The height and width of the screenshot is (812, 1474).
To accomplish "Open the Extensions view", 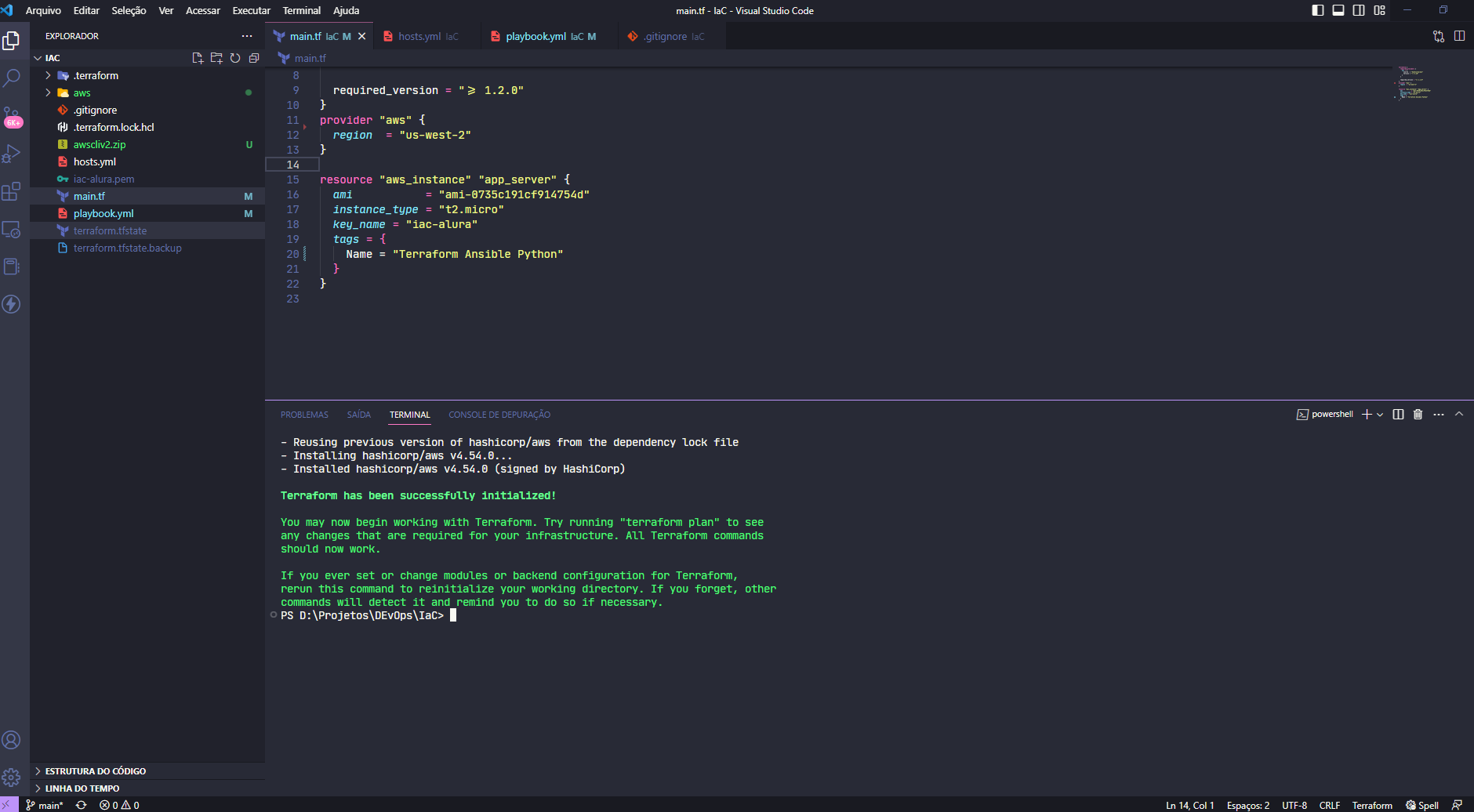I will point(12,191).
